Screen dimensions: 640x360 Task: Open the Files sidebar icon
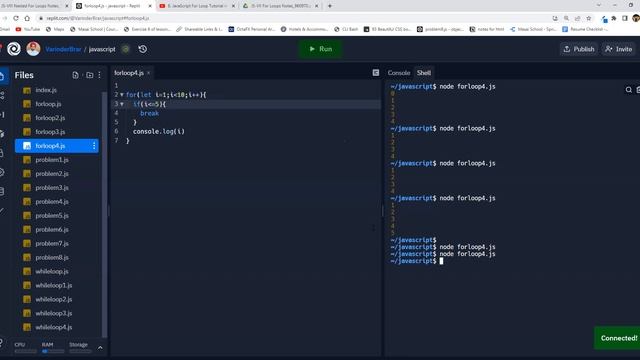(x=2, y=76)
